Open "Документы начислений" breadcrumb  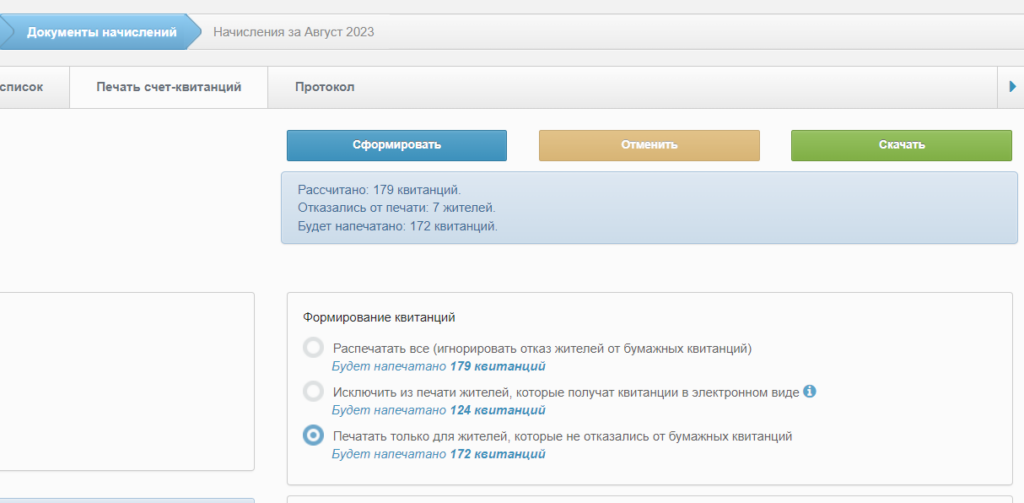click(x=101, y=32)
